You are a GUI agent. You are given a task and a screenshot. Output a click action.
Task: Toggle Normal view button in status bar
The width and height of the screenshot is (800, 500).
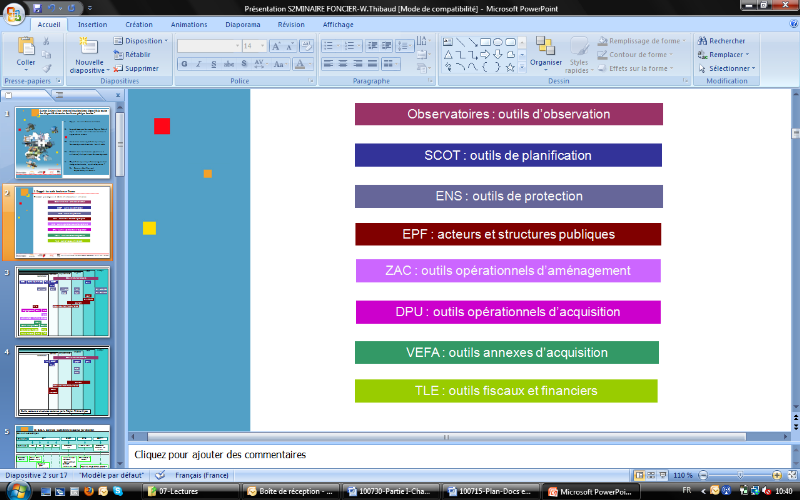click(638, 475)
